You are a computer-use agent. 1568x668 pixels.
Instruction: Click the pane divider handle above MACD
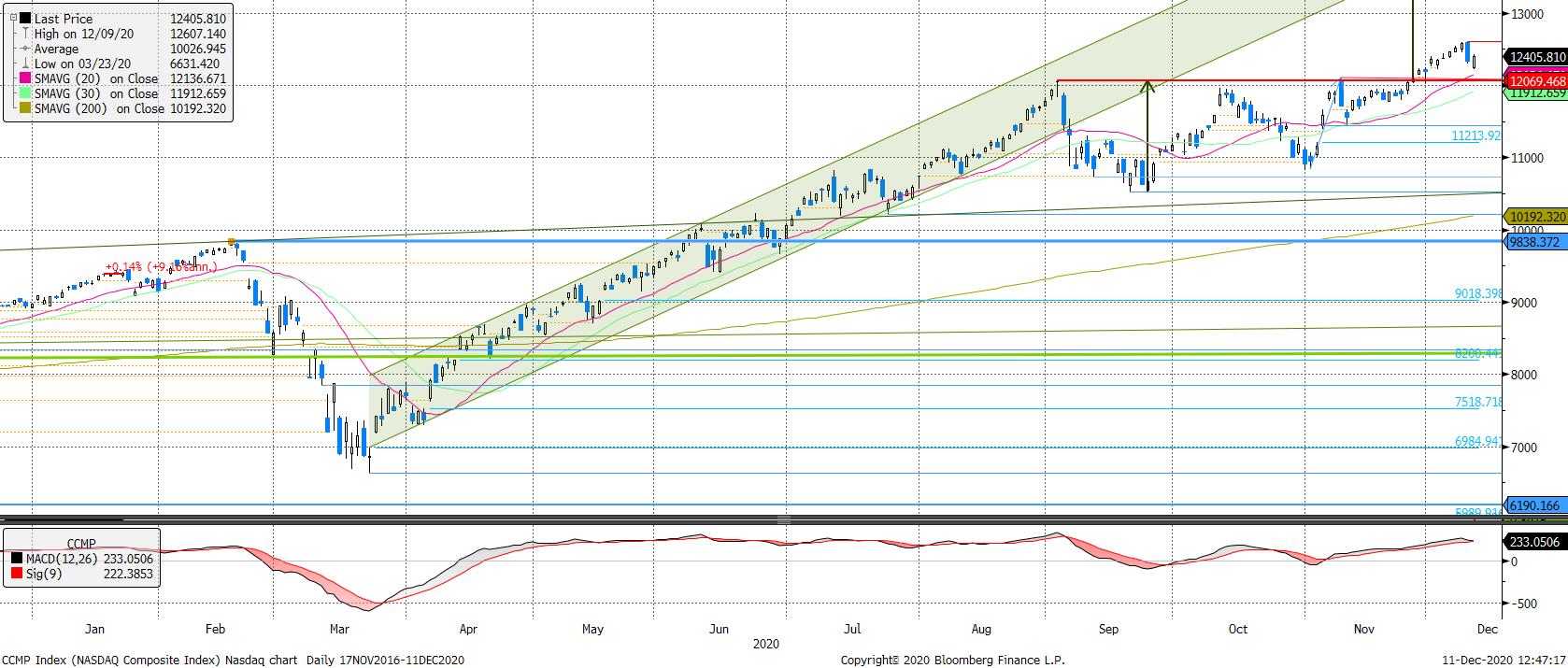784,519
